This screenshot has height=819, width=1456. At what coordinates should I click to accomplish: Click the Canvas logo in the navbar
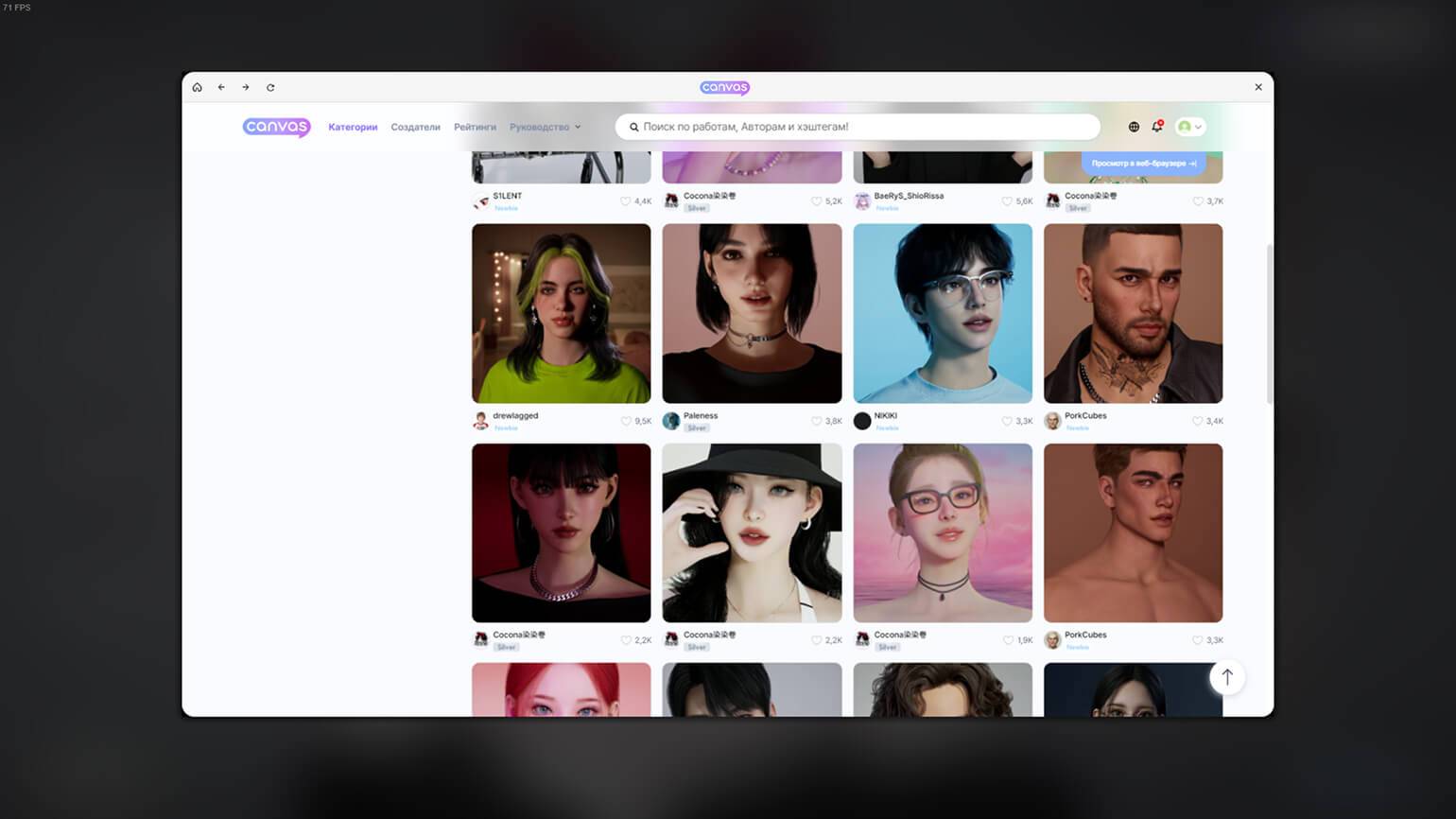pyautogui.click(x=276, y=127)
